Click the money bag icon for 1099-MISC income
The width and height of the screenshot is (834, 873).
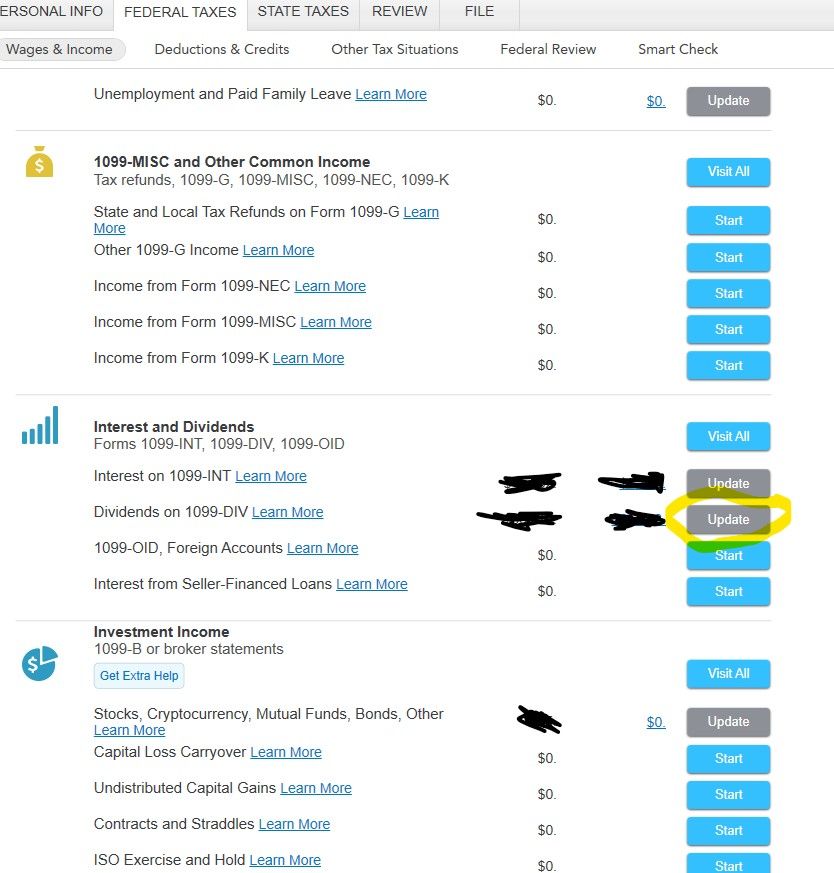pyautogui.click(x=40, y=162)
